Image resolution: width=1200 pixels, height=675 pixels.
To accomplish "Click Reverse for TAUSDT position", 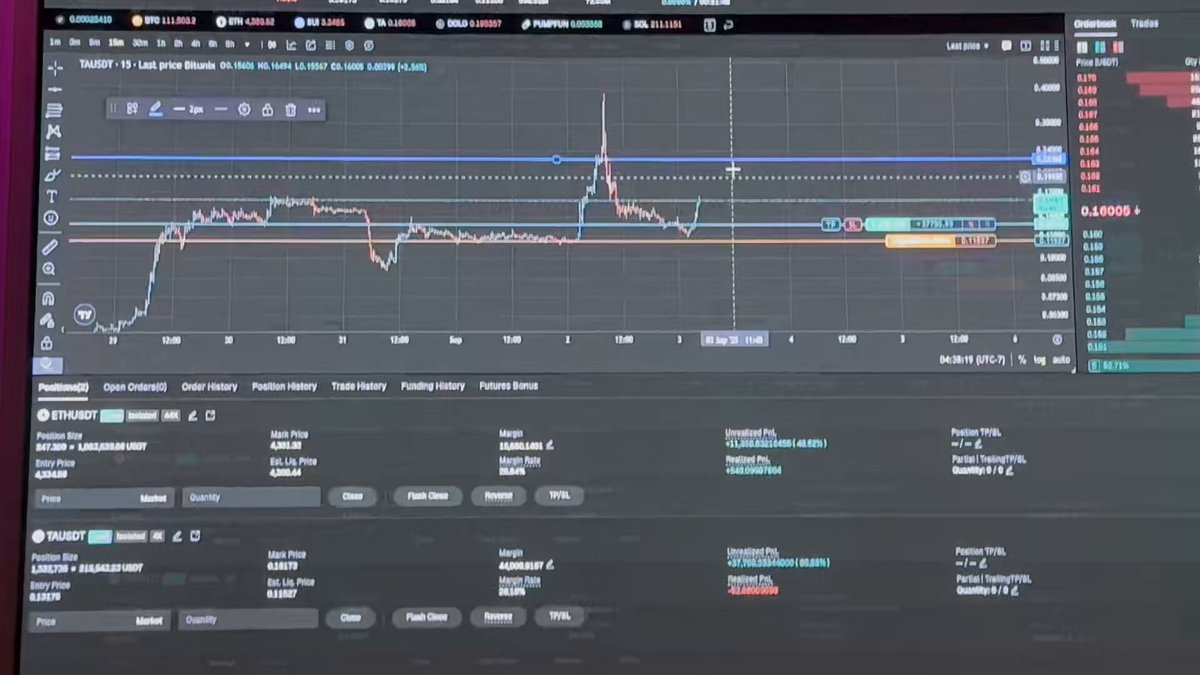I will [x=498, y=617].
